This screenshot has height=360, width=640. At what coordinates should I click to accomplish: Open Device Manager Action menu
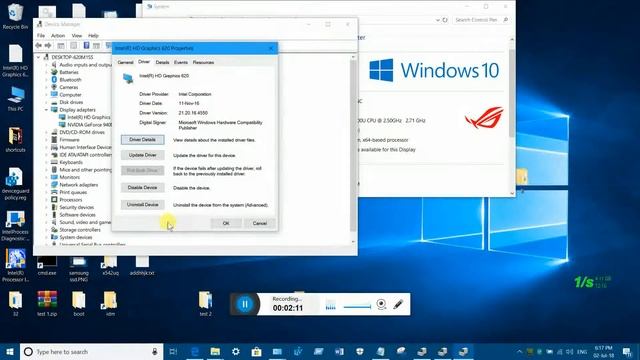point(58,36)
